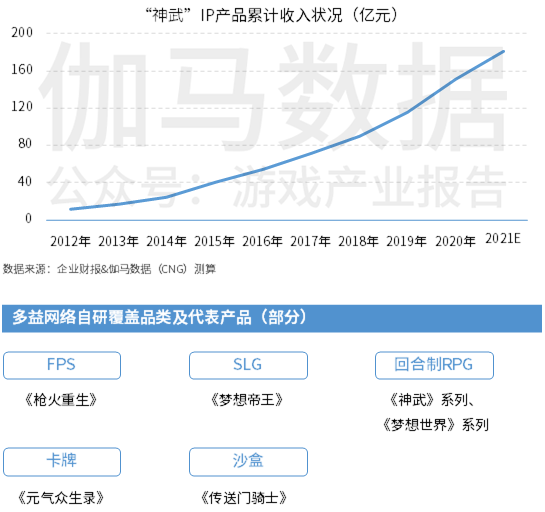The image size is (545, 512).
Task: Click the 《枪火重生》 game title
Action: click(61, 400)
